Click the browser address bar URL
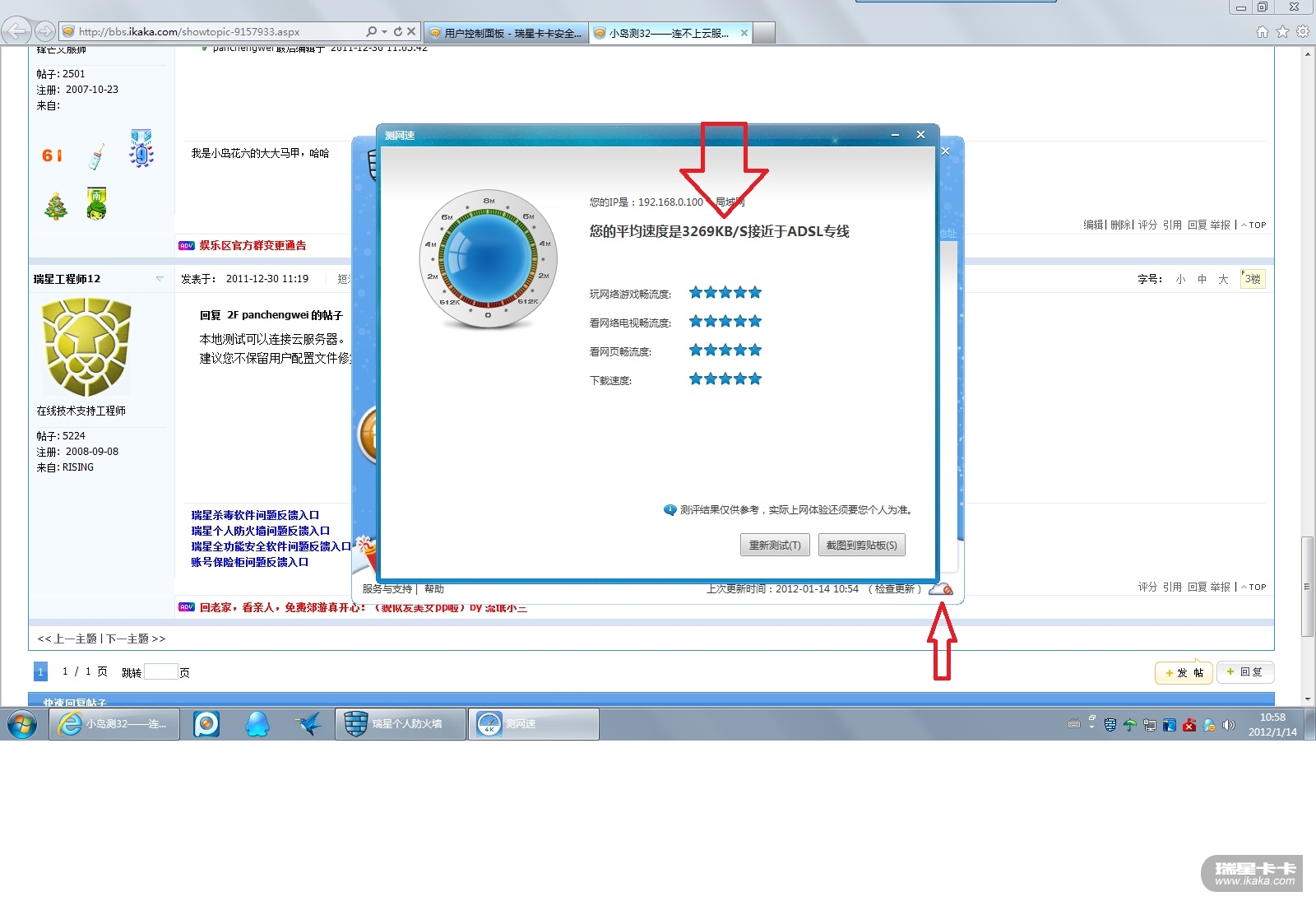Image resolution: width=1316 pixels, height=901 pixels. [189, 32]
